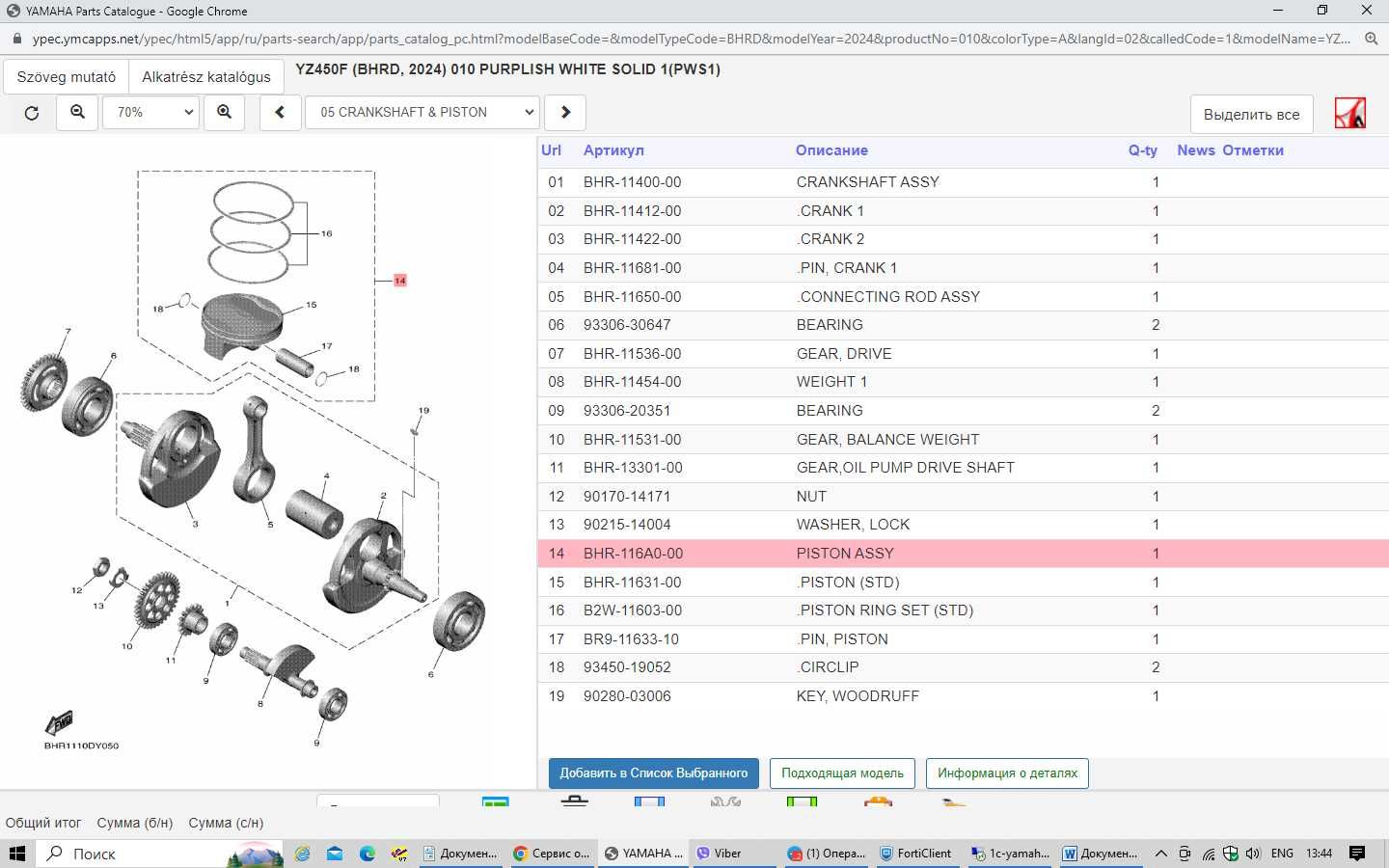This screenshot has height=868, width=1389.
Task: Open Internet Explorer from the taskbar
Action: [x=303, y=854]
